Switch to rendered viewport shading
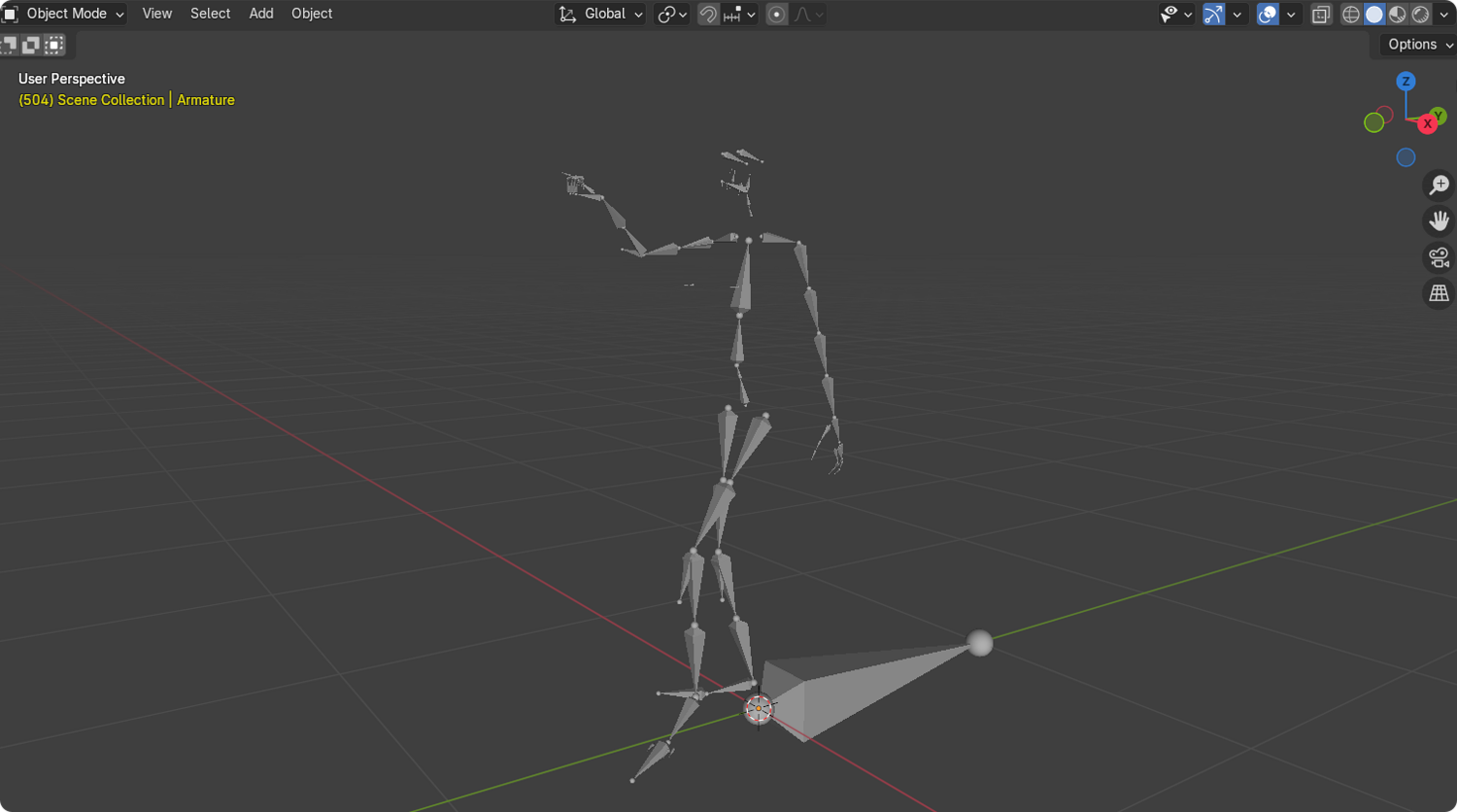The width and height of the screenshot is (1457, 812). pos(1421,14)
